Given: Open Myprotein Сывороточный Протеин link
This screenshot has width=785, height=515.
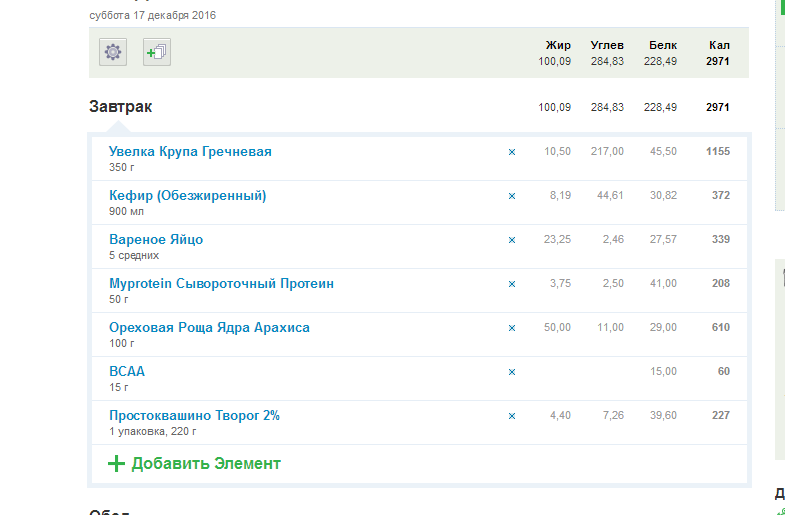Looking at the screenshot, I should (221, 284).
